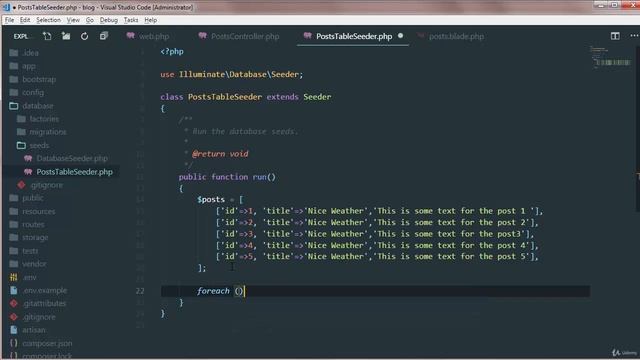Collapse the database folder
The image size is (640, 360).
pyautogui.click(x=38, y=106)
